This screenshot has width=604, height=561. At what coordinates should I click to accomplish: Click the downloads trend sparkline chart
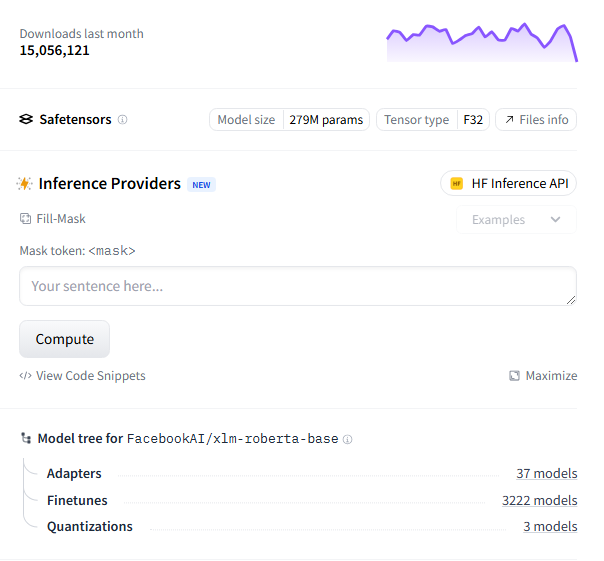click(x=482, y=42)
